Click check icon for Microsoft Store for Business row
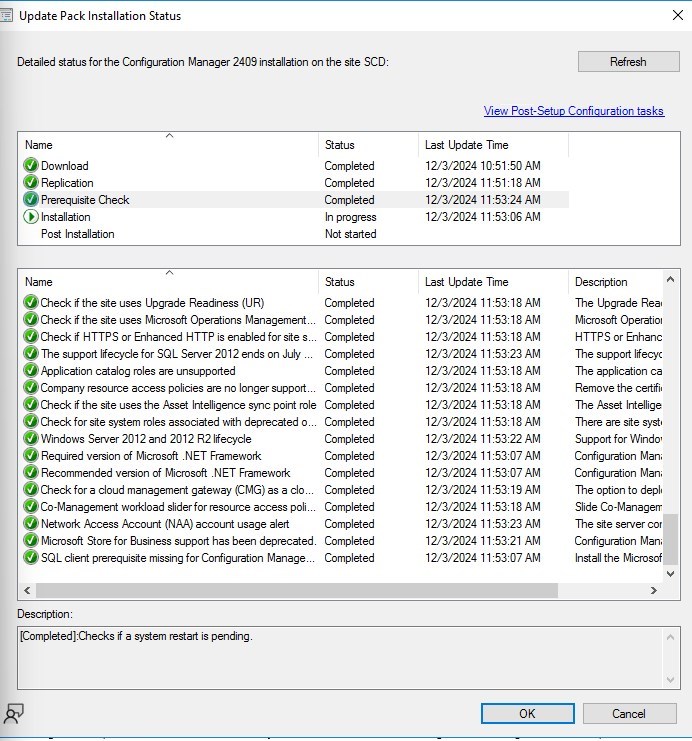 (x=31, y=541)
